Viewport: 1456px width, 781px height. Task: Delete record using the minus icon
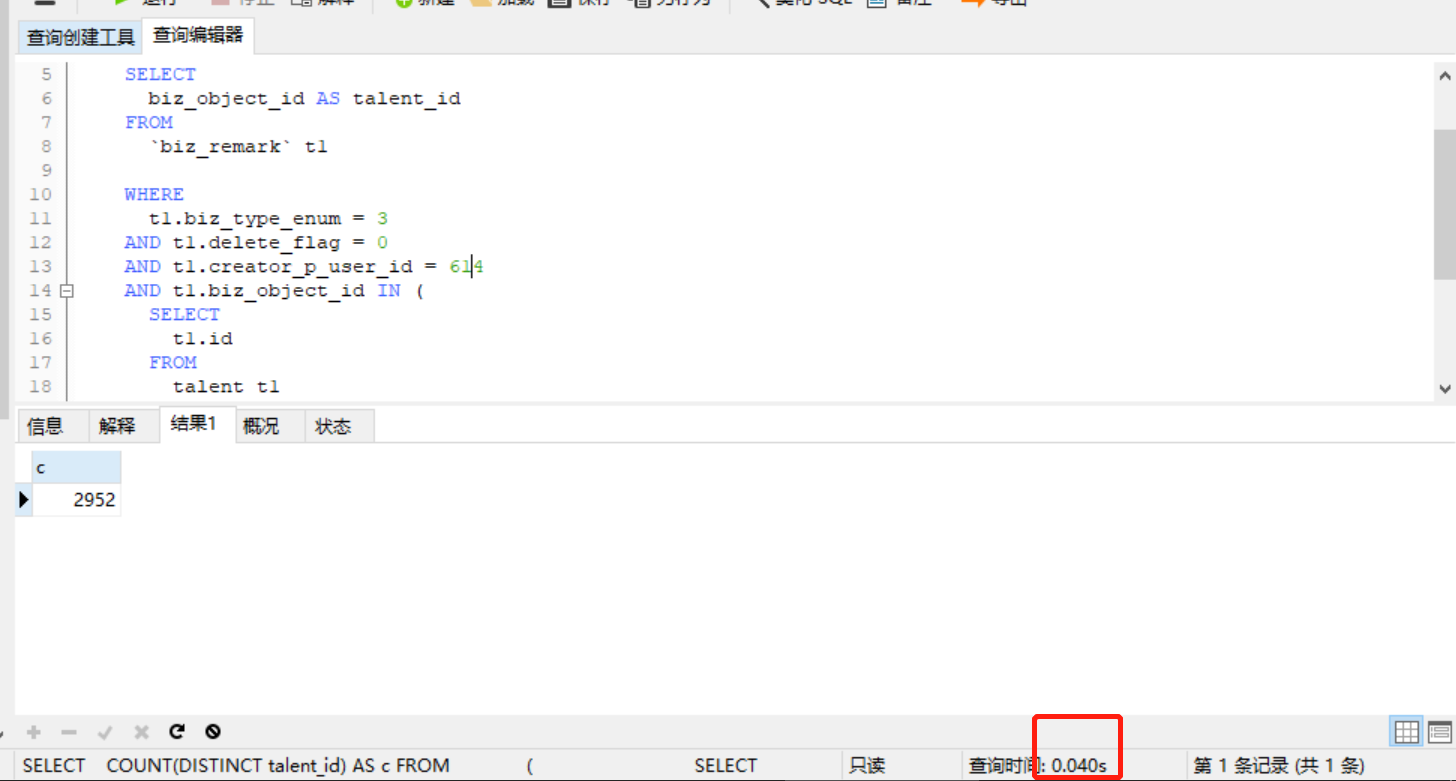coord(69,732)
